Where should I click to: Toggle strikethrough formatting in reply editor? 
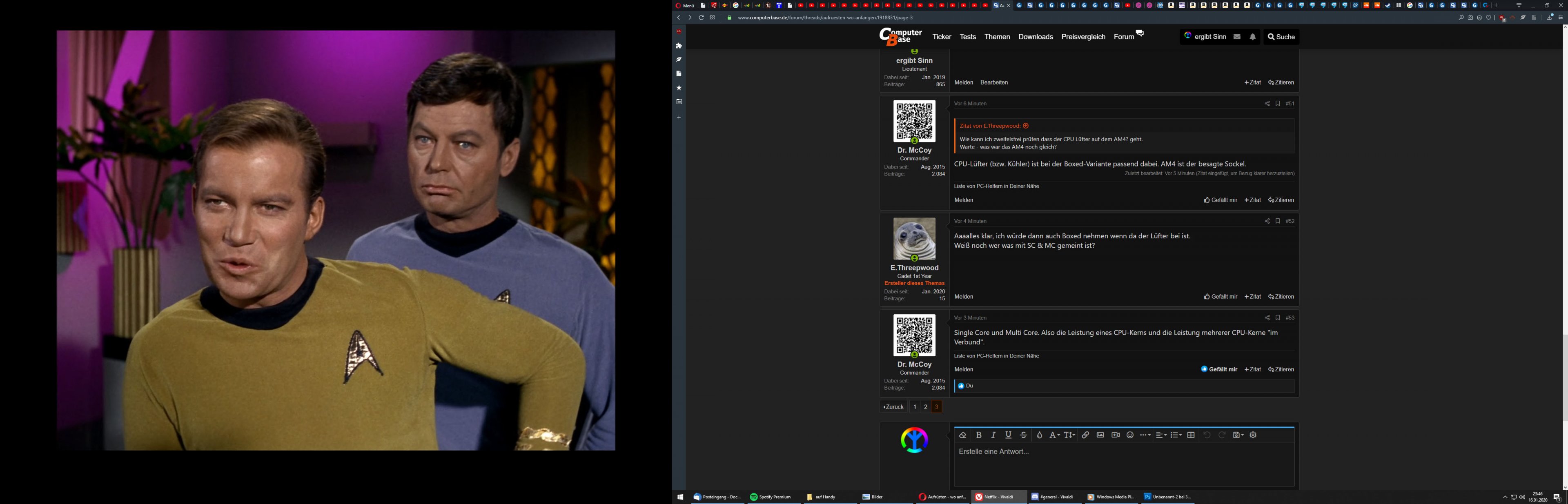1023,435
